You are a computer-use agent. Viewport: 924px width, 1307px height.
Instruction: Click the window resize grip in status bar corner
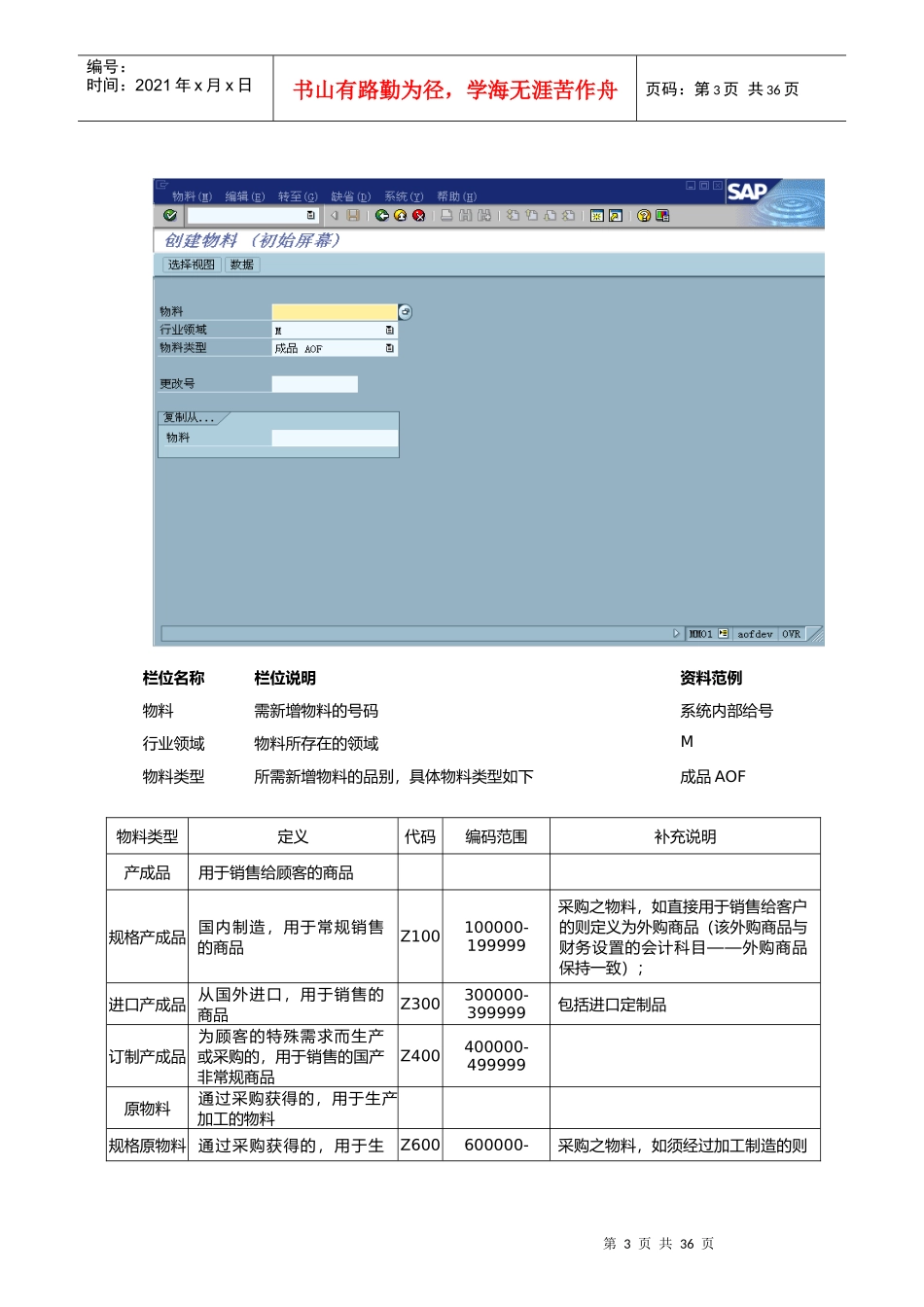[815, 634]
